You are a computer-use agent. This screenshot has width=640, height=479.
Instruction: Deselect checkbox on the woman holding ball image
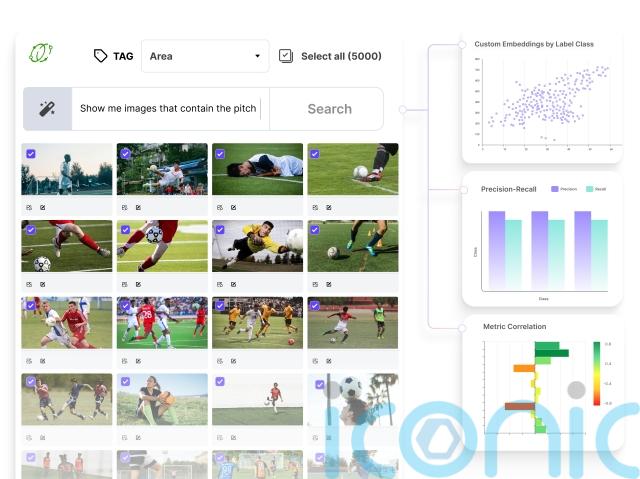click(125, 381)
